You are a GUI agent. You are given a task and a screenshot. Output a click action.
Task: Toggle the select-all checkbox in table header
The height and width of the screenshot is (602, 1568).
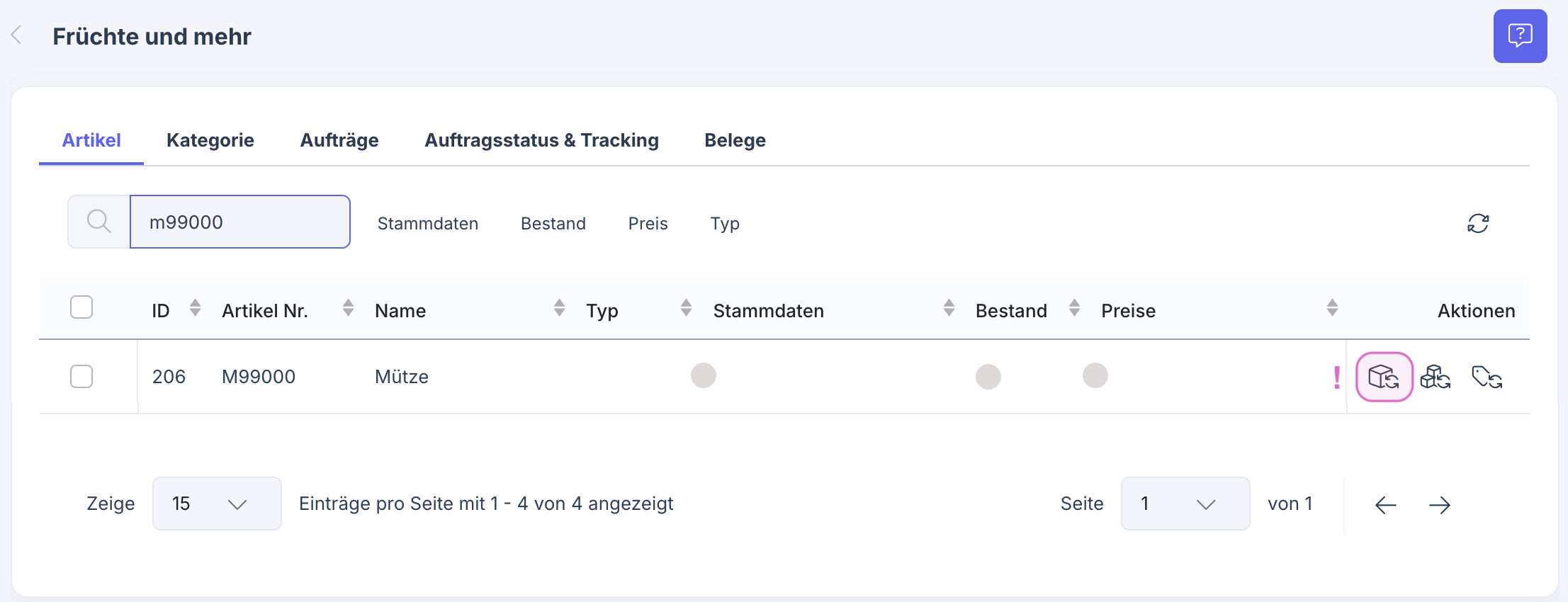[x=81, y=306]
